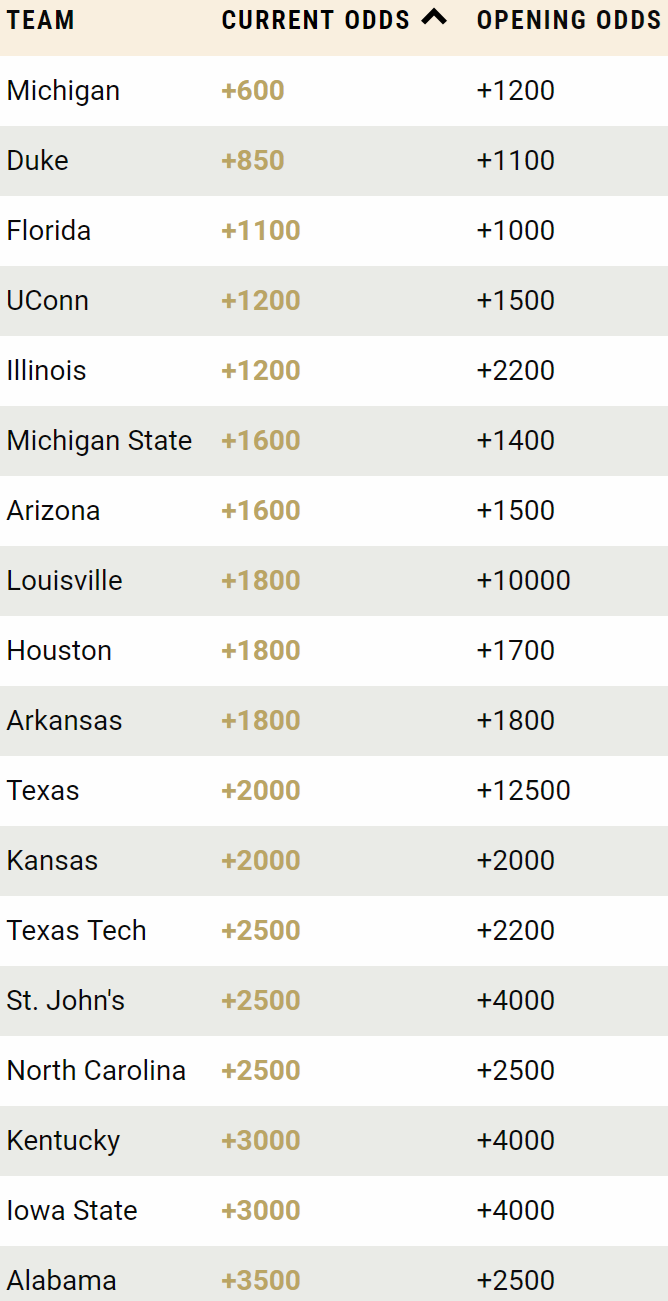This screenshot has height=1301, width=668.
Task: Select Florida's current odds +1100
Action: [261, 231]
